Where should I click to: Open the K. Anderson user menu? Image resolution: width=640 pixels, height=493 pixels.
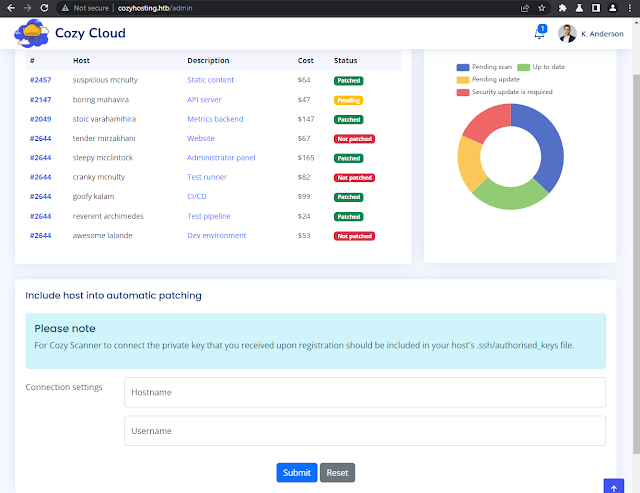[x=602, y=34]
